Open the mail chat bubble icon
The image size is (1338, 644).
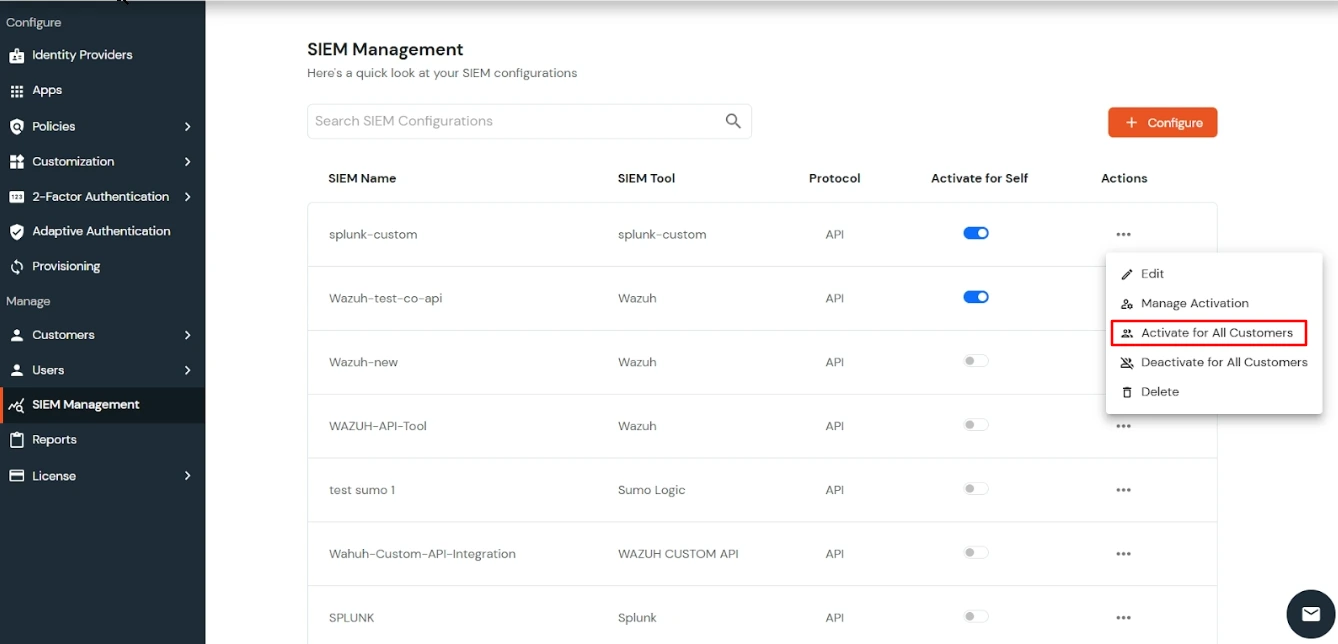pyautogui.click(x=1310, y=613)
